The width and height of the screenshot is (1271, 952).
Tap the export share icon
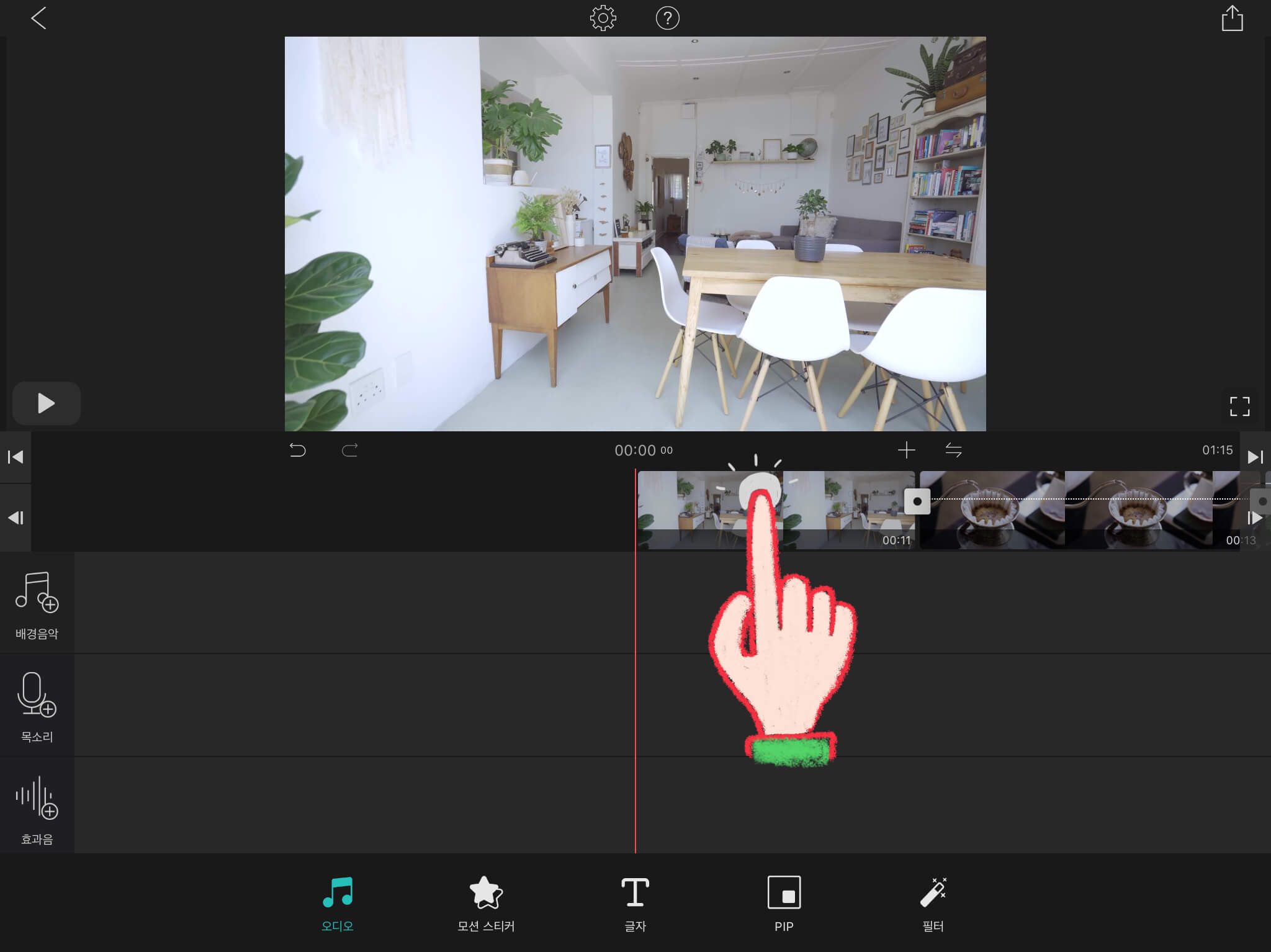click(x=1232, y=18)
